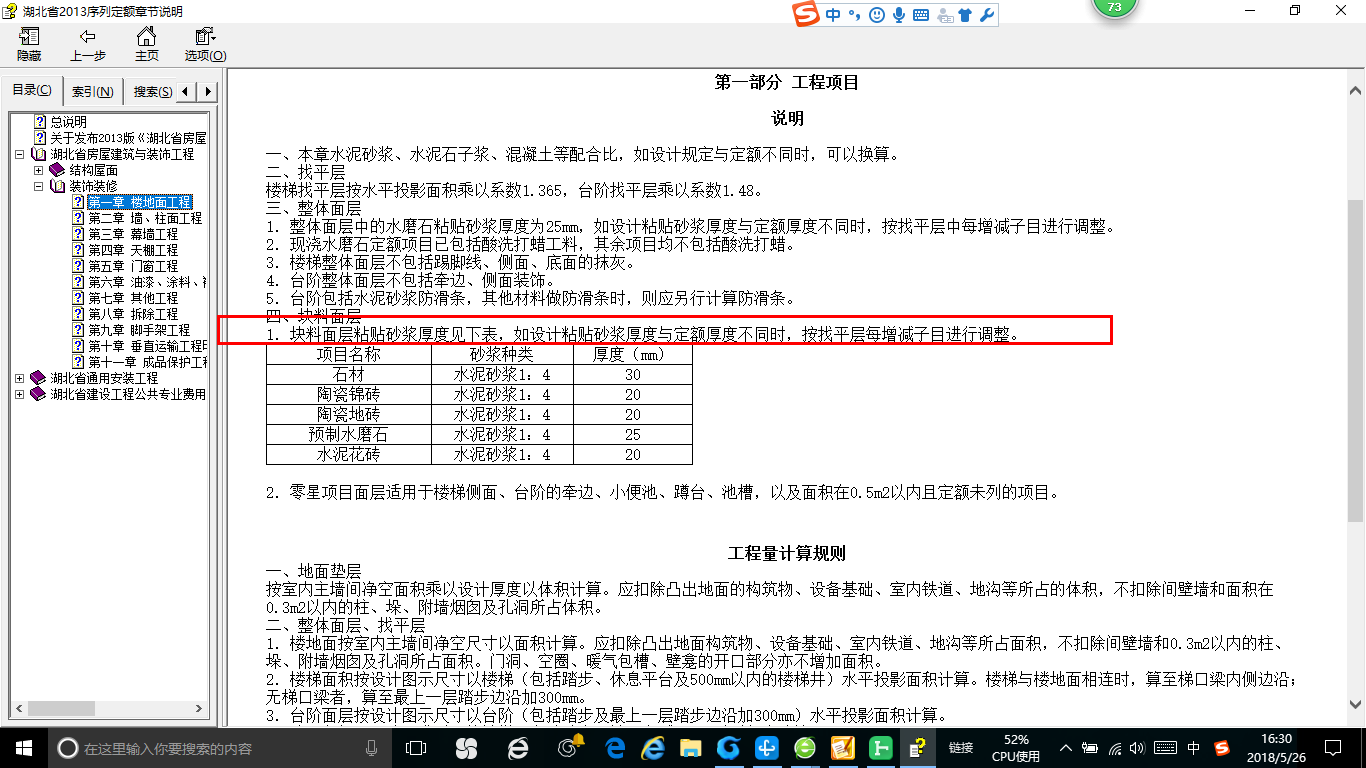The height and width of the screenshot is (768, 1366).
Task: Switch to the 搜索(S) tab
Action: [x=151, y=92]
